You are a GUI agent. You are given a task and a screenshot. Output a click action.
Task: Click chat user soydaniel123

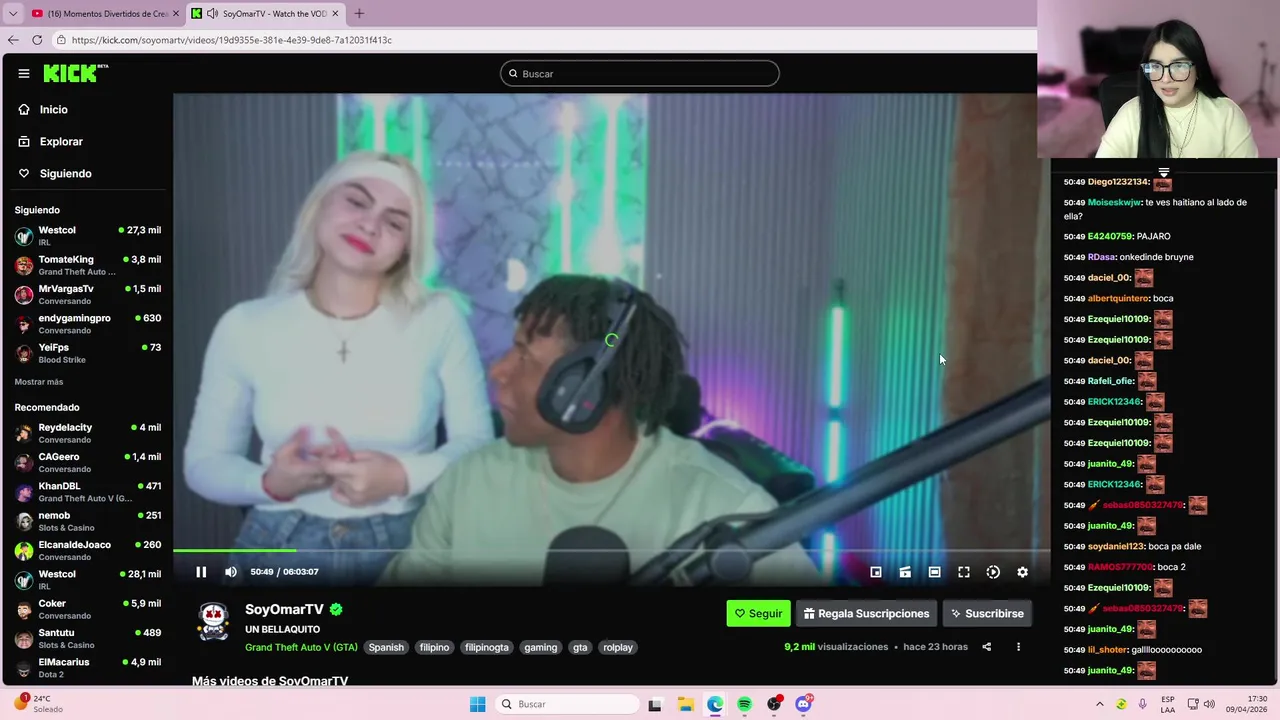point(1116,546)
